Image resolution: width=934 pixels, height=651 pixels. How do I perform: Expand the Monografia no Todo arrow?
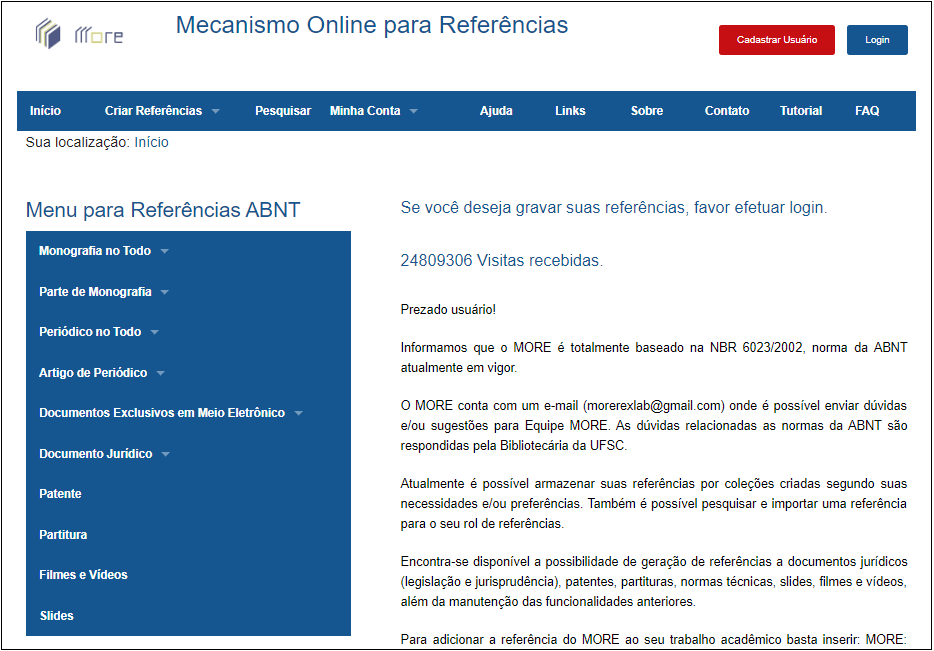click(165, 251)
